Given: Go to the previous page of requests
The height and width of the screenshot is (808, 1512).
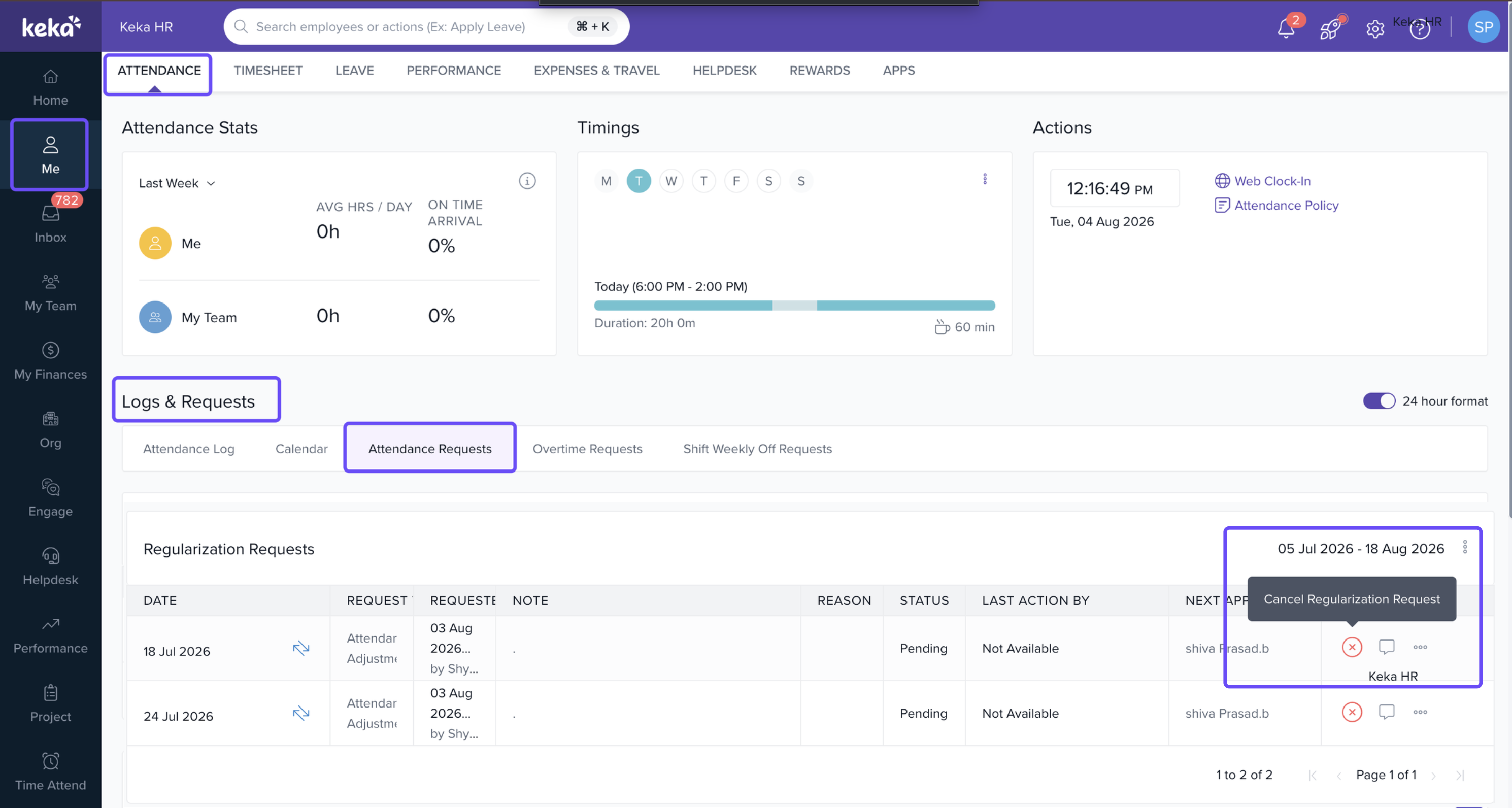Looking at the screenshot, I should 1339,775.
